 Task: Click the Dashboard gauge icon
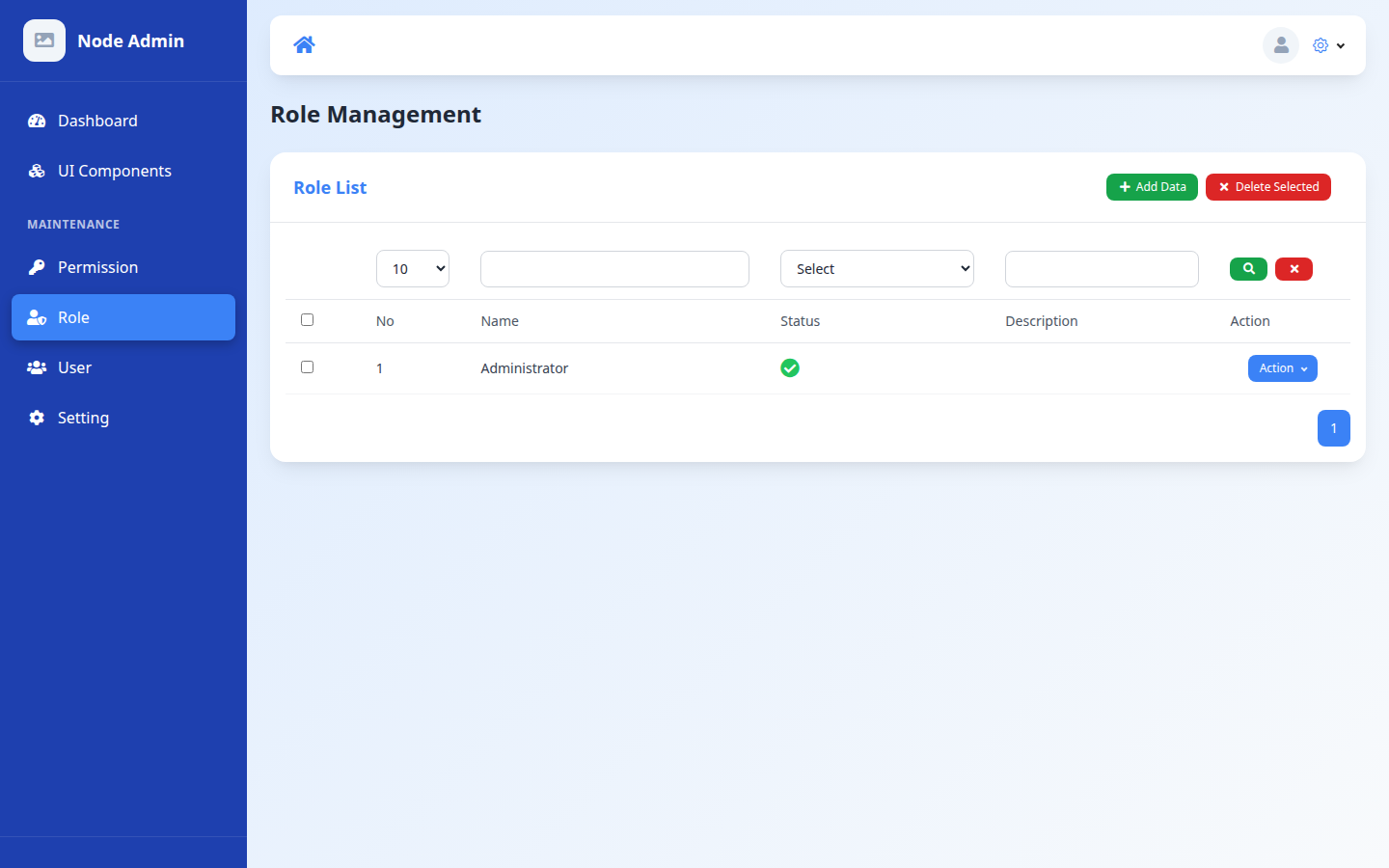pos(37,121)
